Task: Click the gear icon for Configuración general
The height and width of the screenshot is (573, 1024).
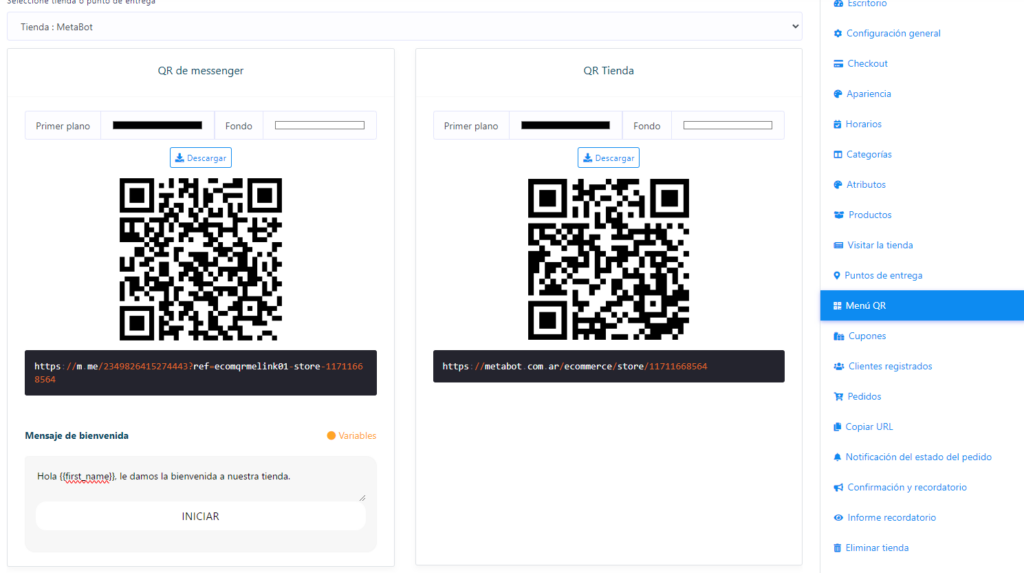Action: 838,33
